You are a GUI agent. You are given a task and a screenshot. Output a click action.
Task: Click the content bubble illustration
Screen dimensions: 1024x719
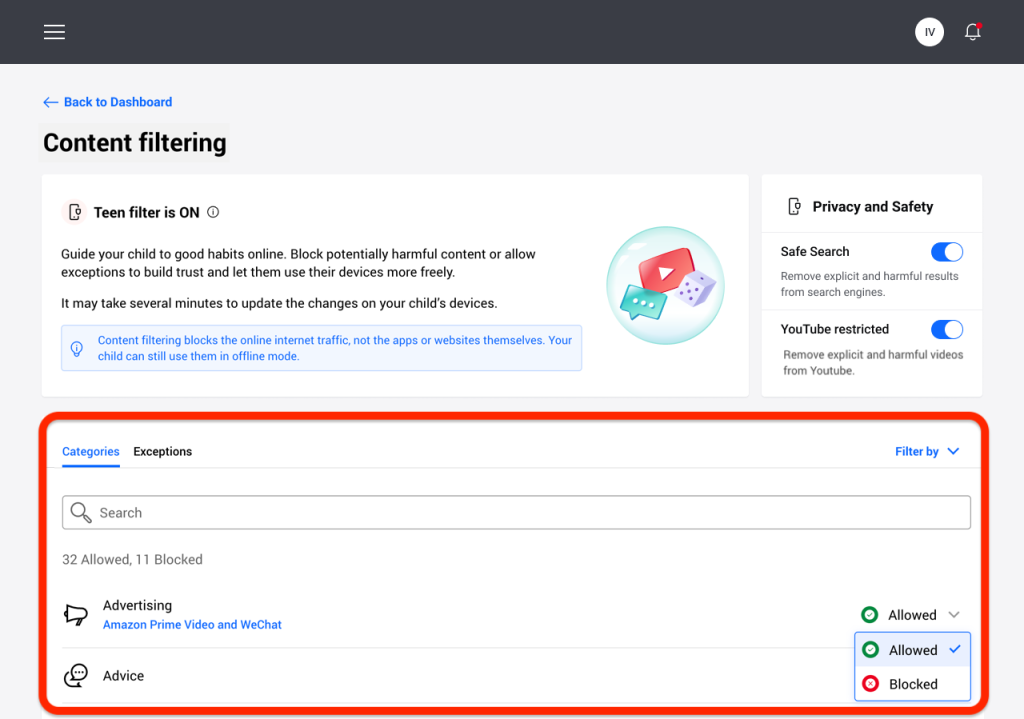(x=665, y=285)
